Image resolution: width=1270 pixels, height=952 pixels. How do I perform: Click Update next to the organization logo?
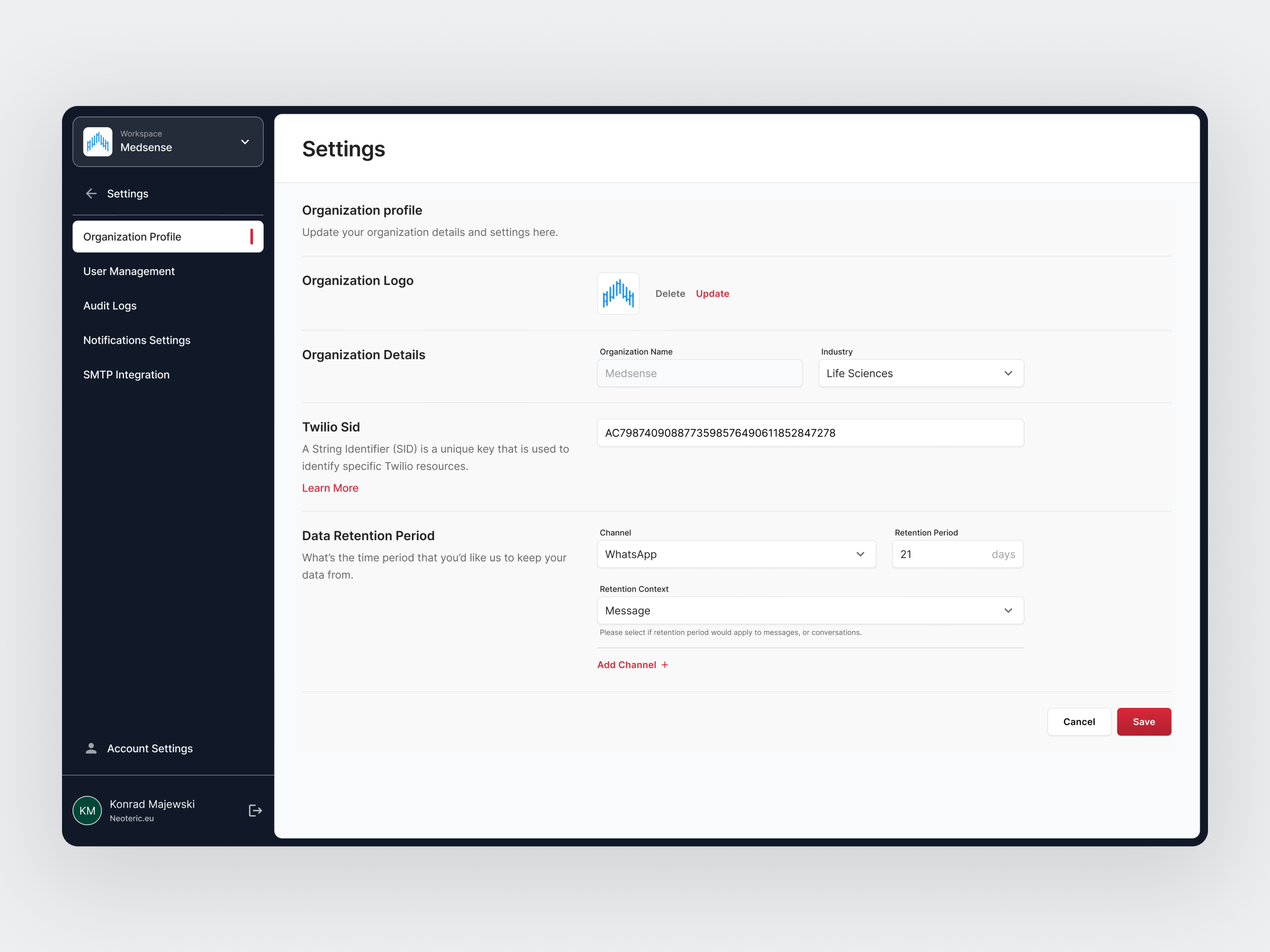click(x=712, y=293)
